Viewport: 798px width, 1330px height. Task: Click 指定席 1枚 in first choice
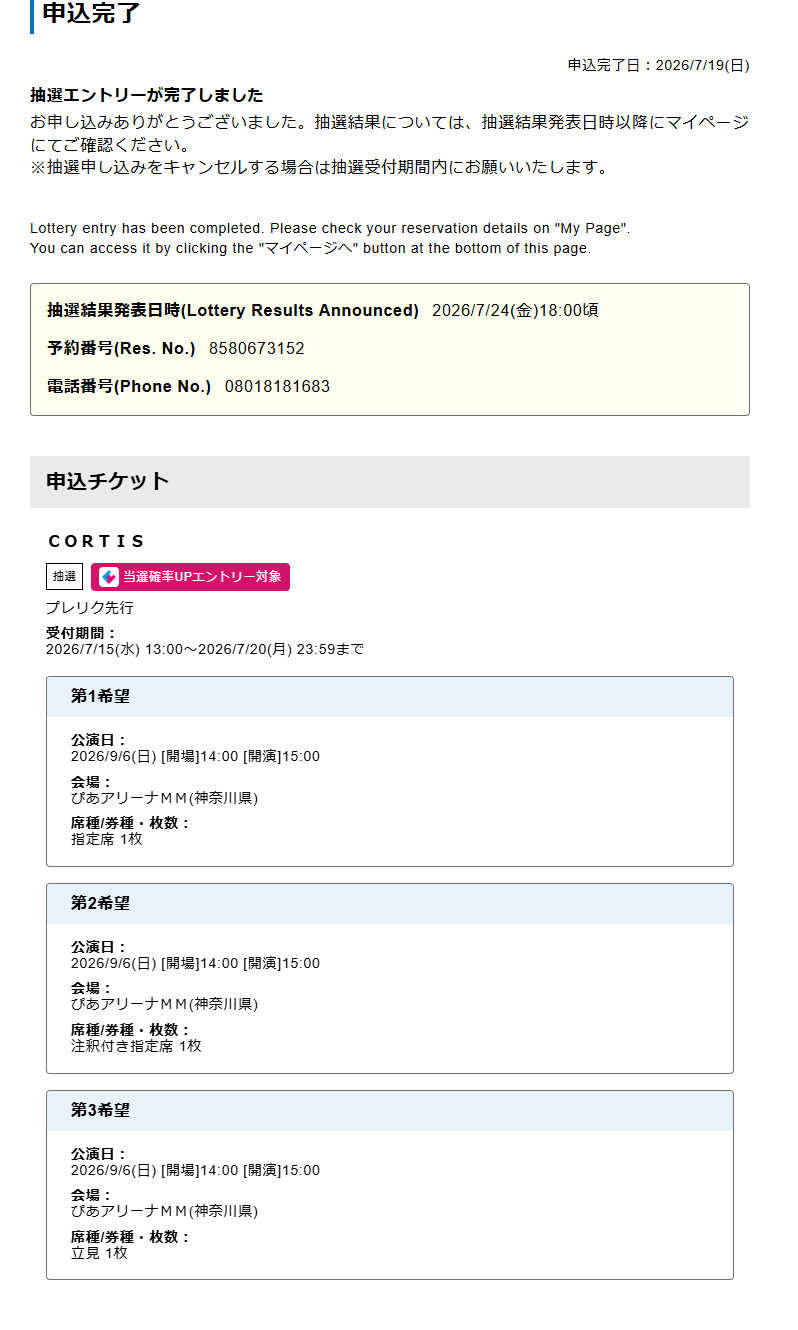tap(107, 839)
